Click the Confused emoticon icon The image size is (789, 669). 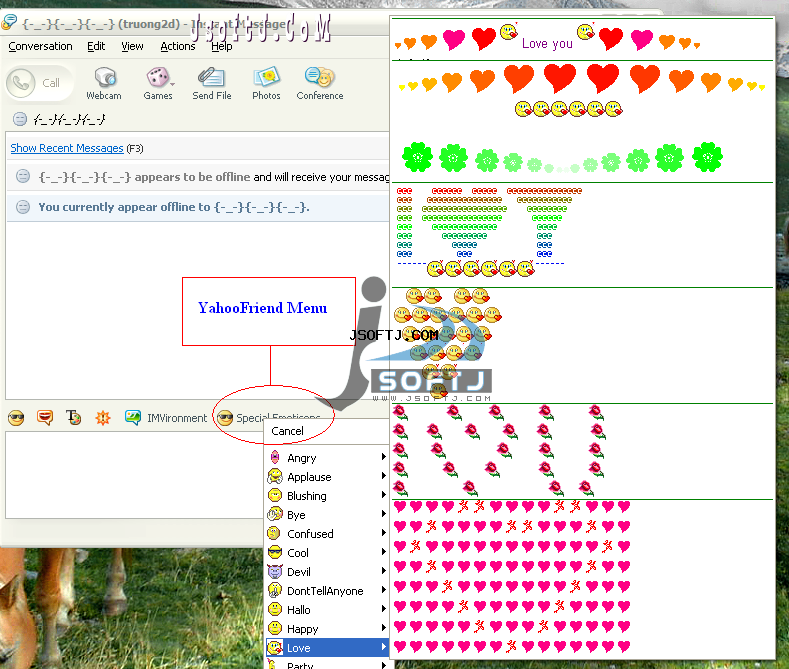coord(274,533)
